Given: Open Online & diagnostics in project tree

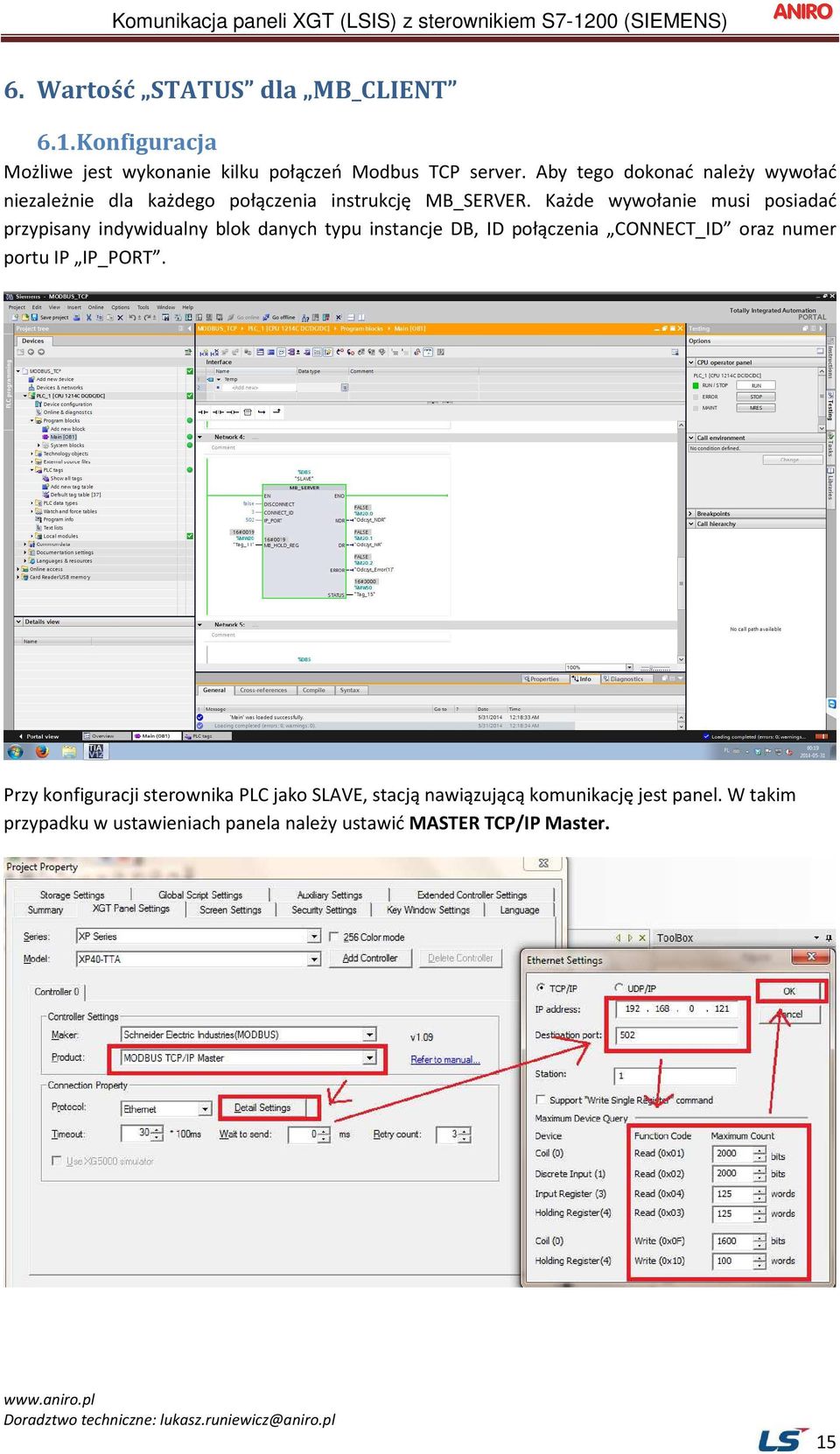Looking at the screenshot, I should [x=66, y=412].
